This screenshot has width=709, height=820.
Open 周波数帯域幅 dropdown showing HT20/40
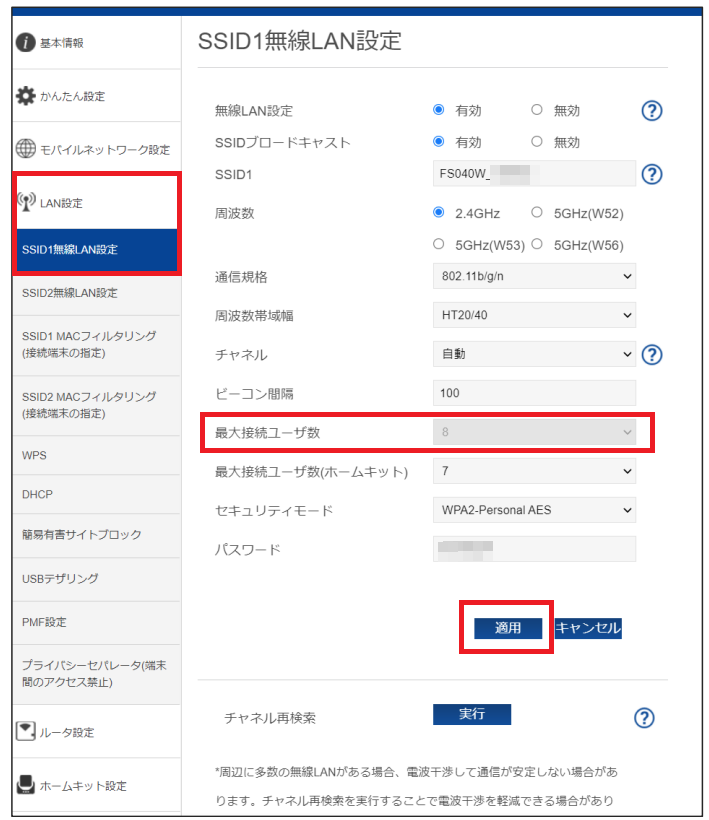(x=534, y=315)
